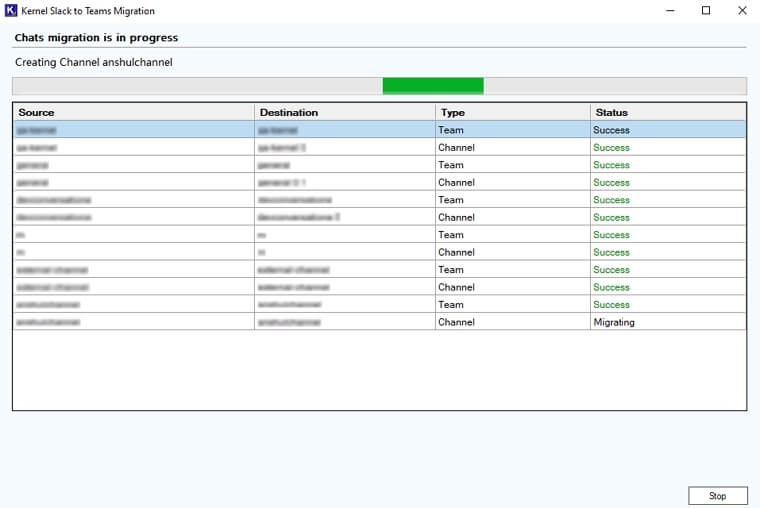Maximize the Kernel migration window
The height and width of the screenshot is (508, 760).
706,10
